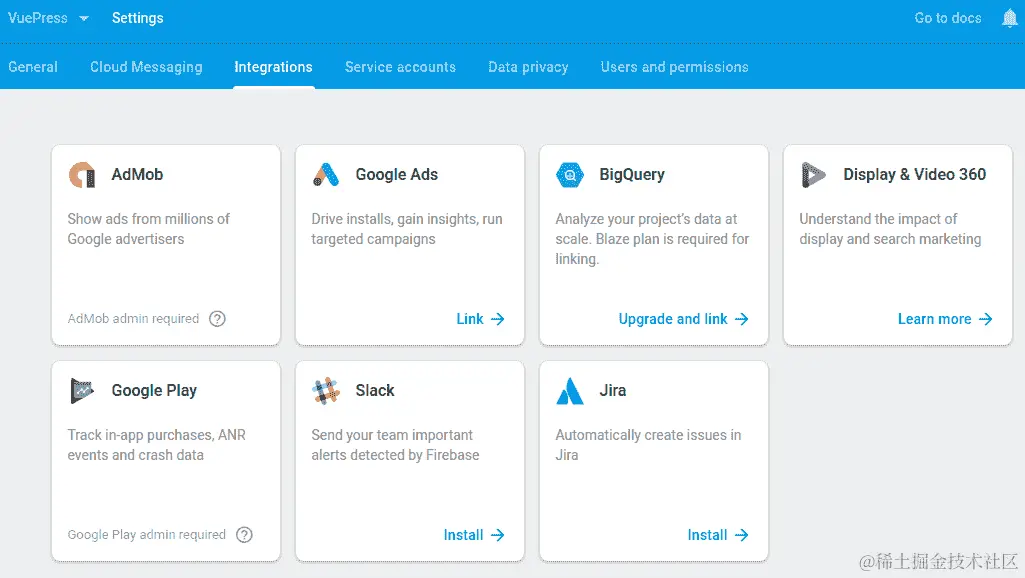Click the arrow next to Google Ads Link
The image size is (1025, 578).
(x=497, y=319)
